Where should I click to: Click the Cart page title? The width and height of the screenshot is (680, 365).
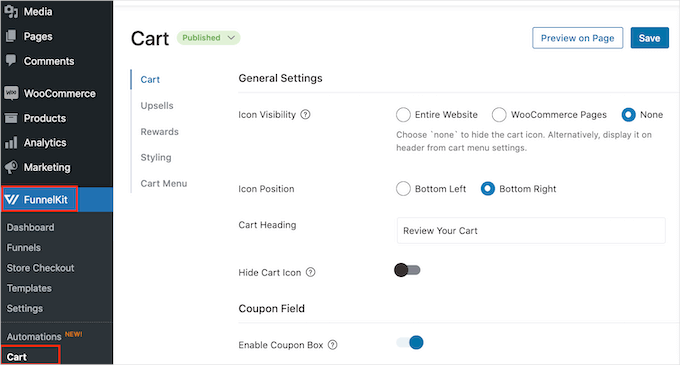coord(150,39)
